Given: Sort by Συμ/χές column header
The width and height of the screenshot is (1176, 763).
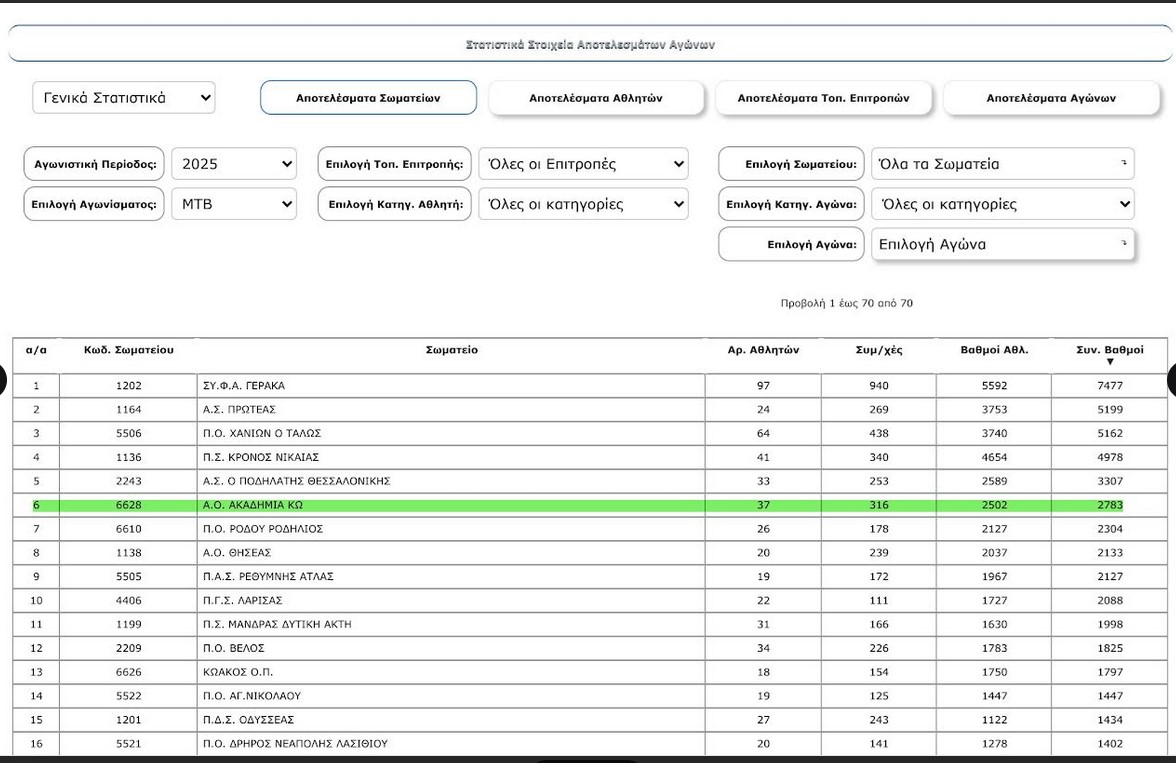Looking at the screenshot, I should tap(878, 350).
